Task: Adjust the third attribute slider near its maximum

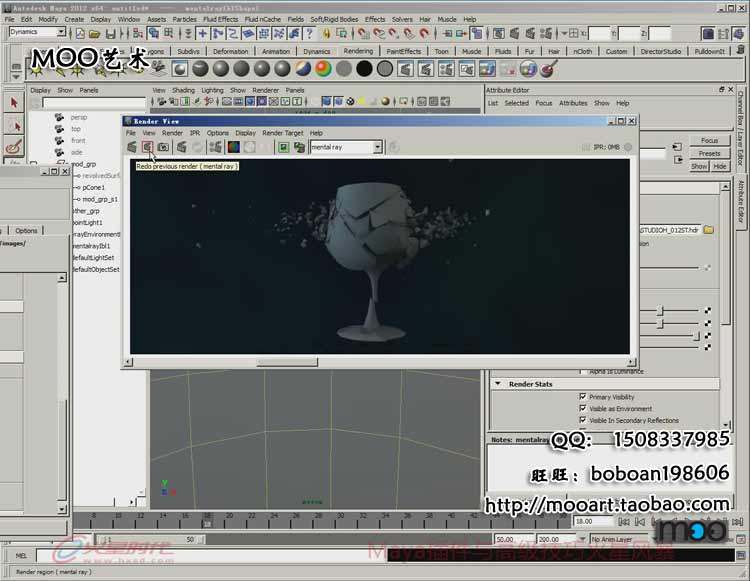Action: click(x=697, y=336)
